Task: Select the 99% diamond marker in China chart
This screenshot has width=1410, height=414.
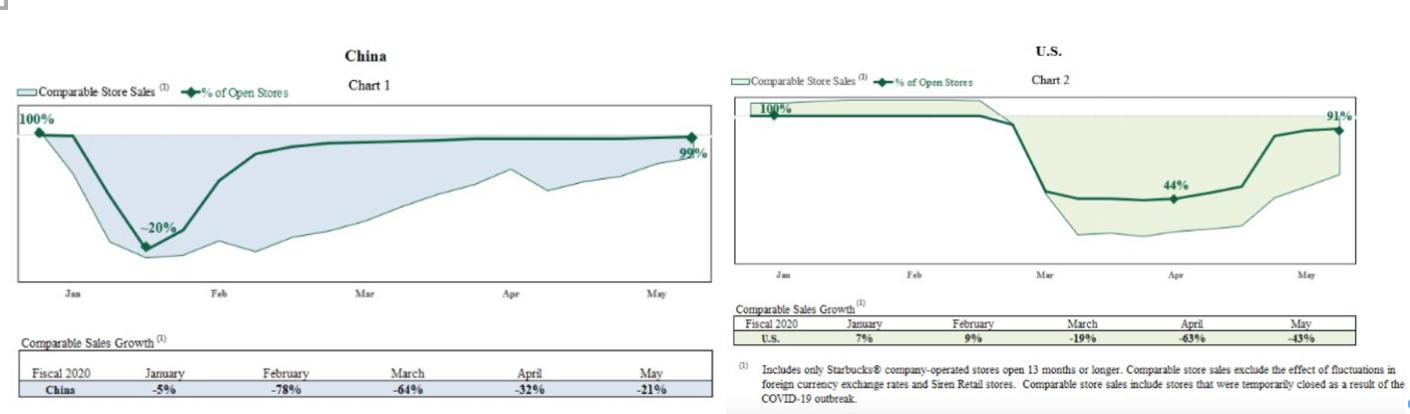Action: tap(691, 138)
